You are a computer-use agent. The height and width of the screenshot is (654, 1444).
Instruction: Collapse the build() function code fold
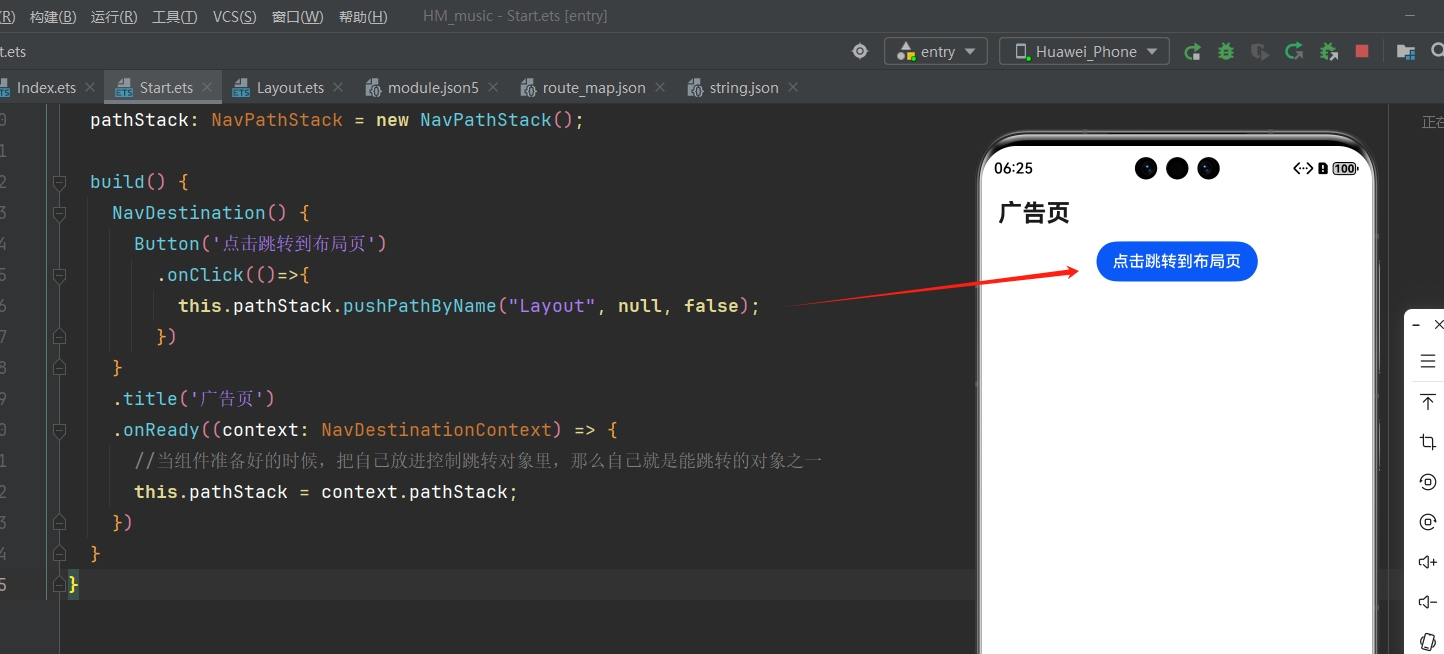coord(59,182)
